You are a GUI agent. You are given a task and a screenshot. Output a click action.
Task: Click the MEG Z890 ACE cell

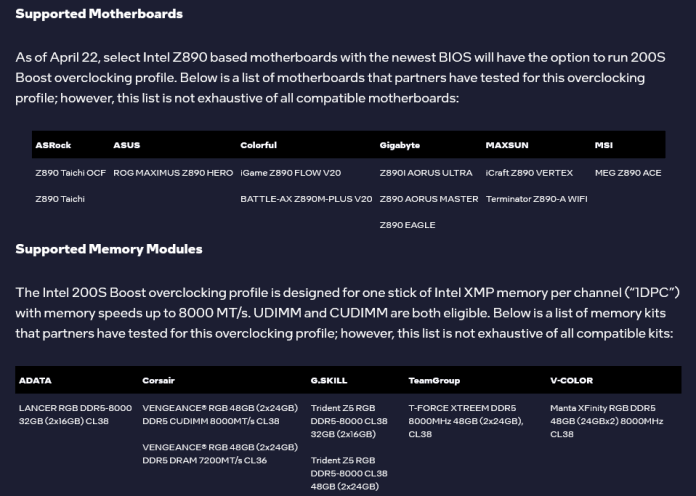(x=628, y=173)
